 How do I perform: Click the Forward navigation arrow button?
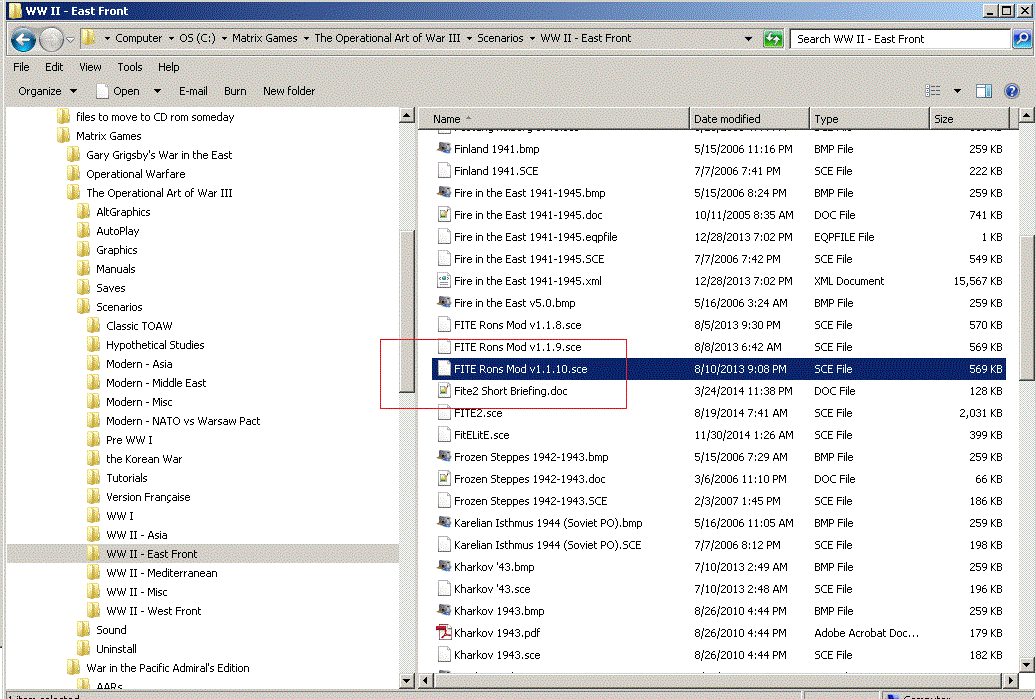51,40
